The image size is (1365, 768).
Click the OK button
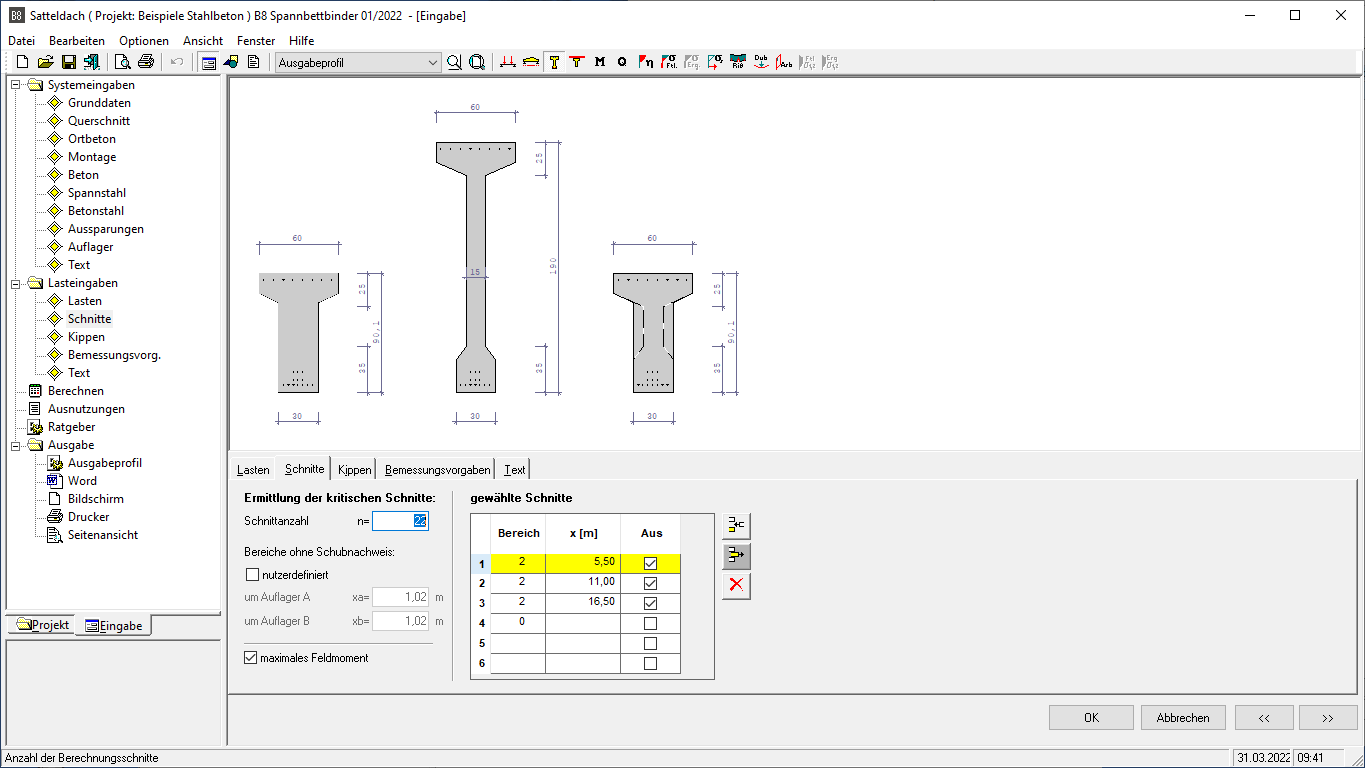[1091, 718]
